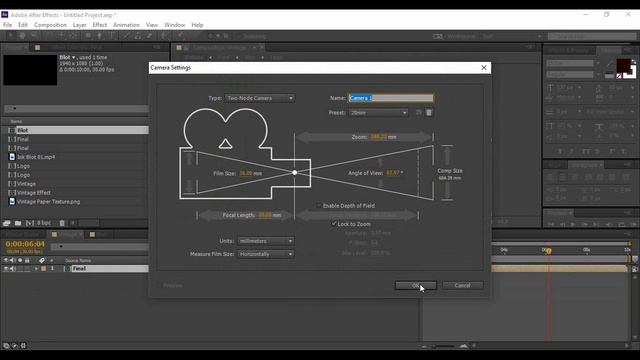Delete selected project item with trash icon
Viewport: 640px width, 360px height.
click(x=62, y=223)
